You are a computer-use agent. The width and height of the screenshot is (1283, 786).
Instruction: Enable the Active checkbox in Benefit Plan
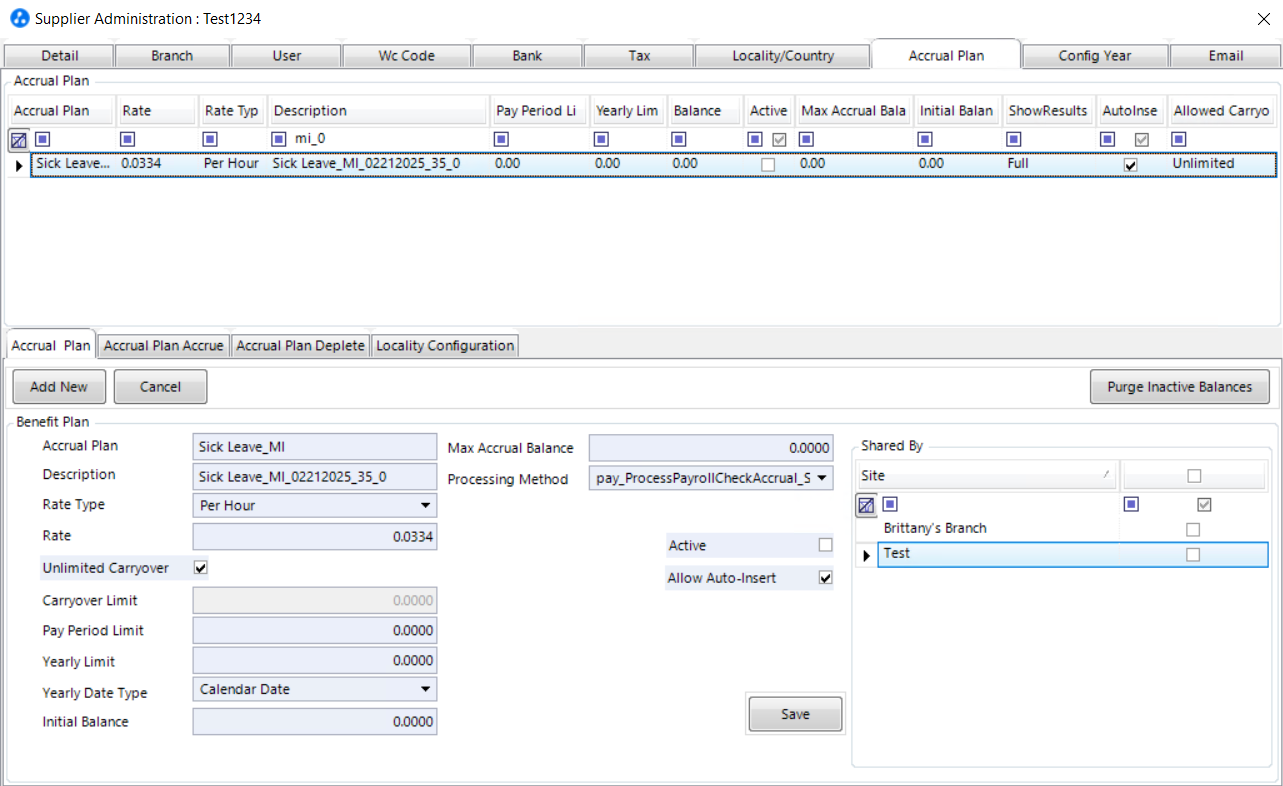[x=825, y=545]
